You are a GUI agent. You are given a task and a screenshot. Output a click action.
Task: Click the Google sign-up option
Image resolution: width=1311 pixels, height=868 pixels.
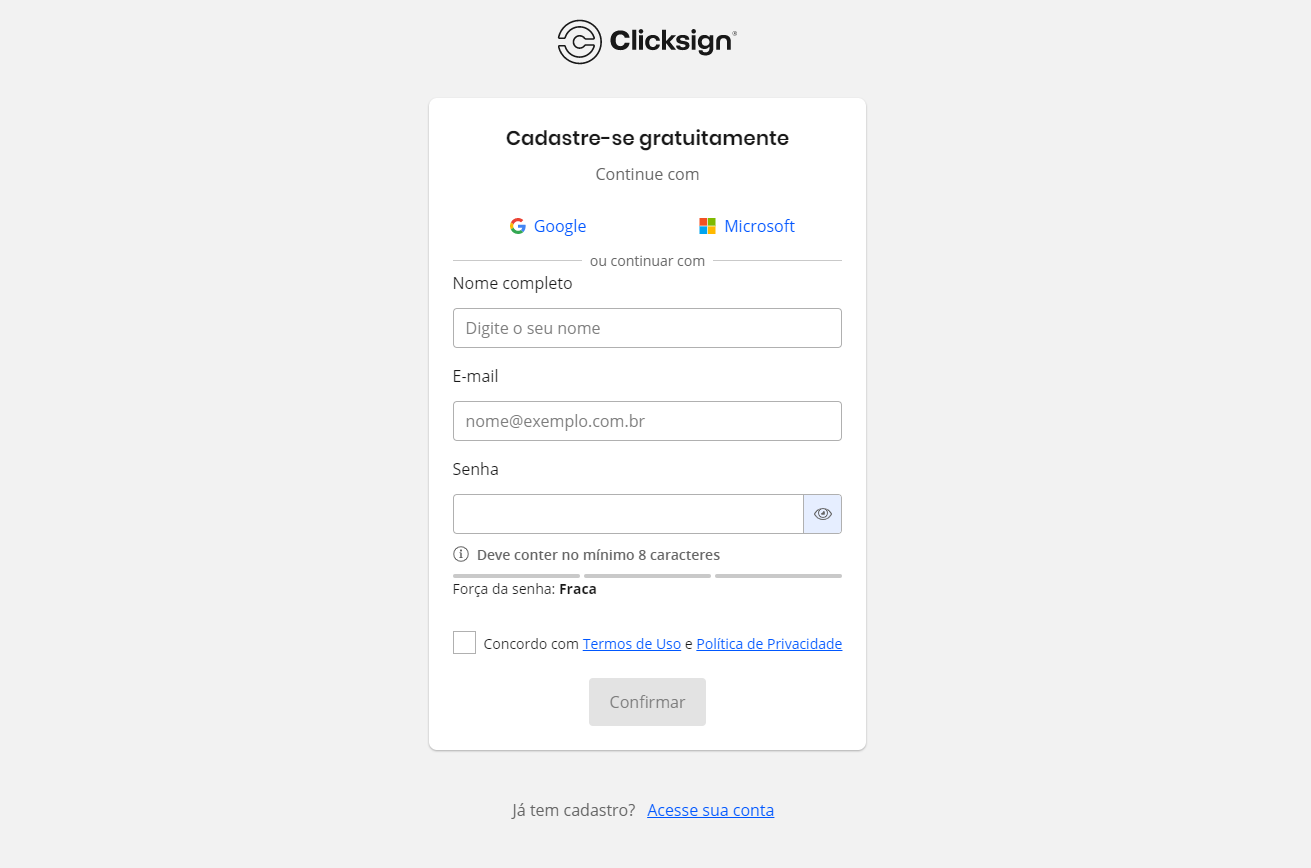[548, 226]
